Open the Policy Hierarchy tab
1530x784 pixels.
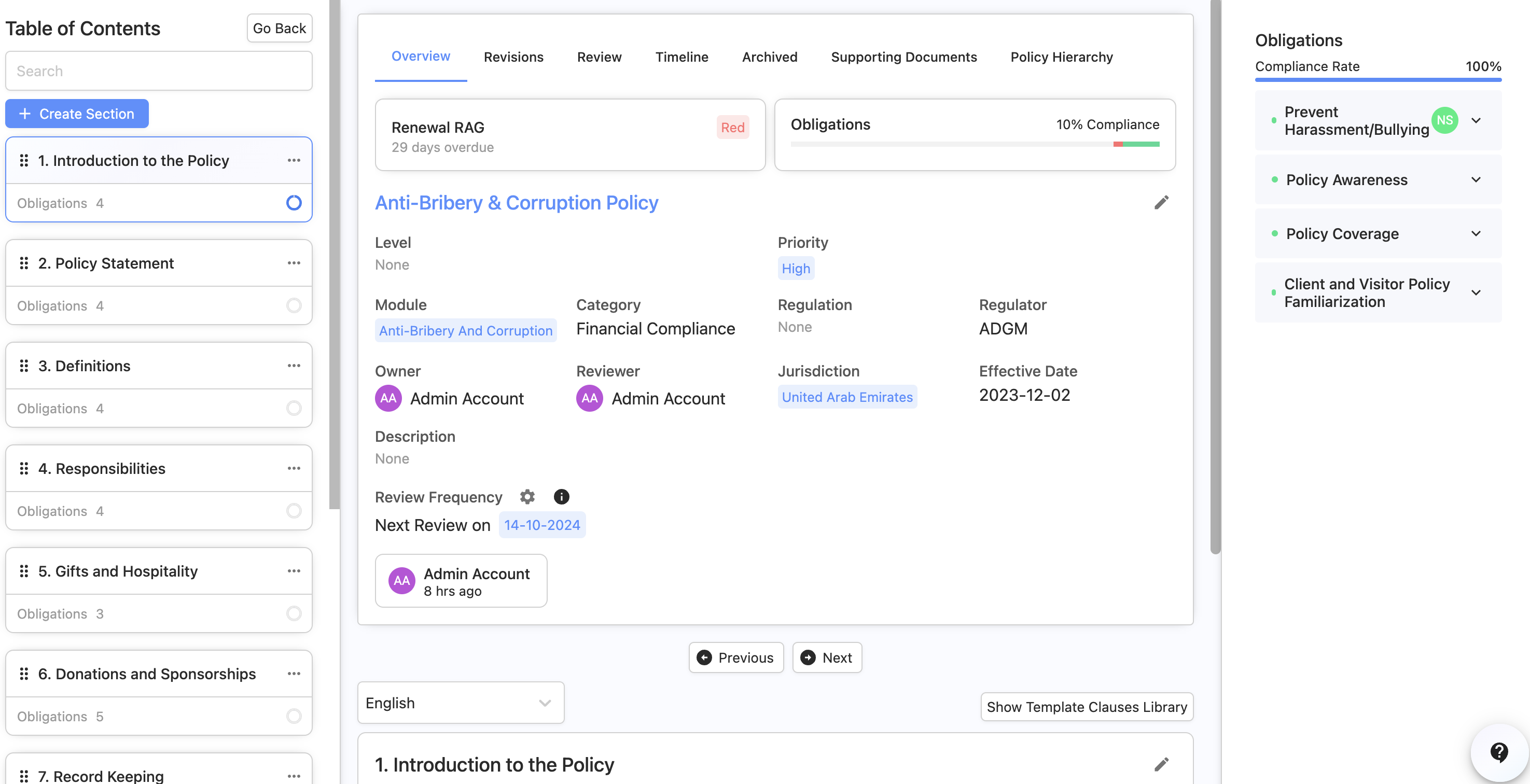click(x=1061, y=57)
